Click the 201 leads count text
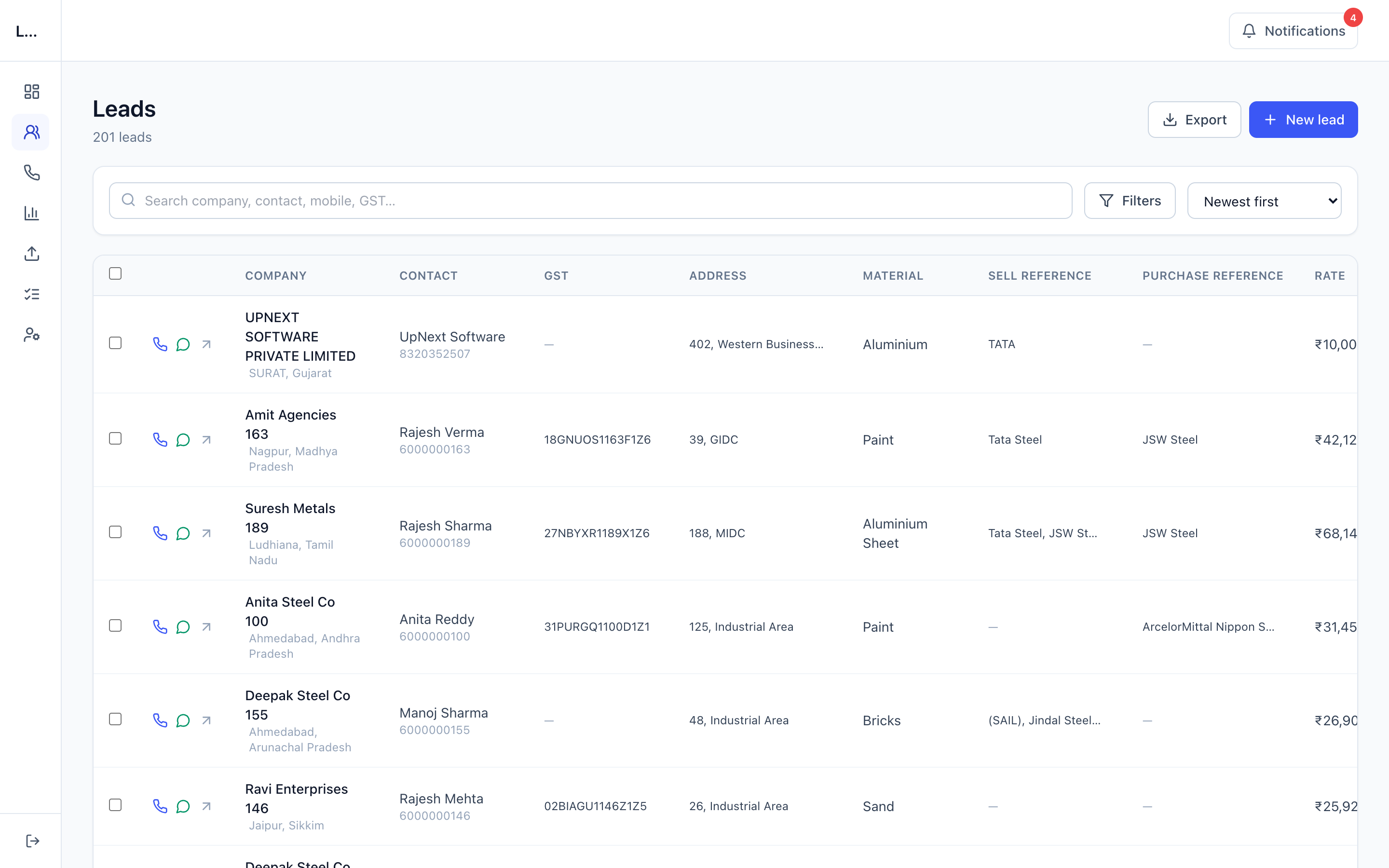Viewport: 1389px width, 868px height. coord(122,137)
